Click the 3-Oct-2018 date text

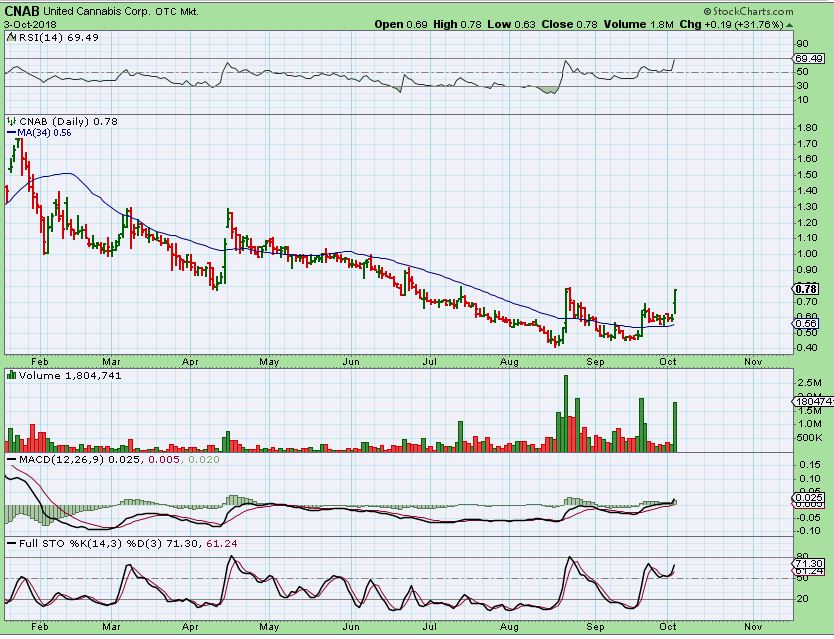pyautogui.click(x=32, y=23)
